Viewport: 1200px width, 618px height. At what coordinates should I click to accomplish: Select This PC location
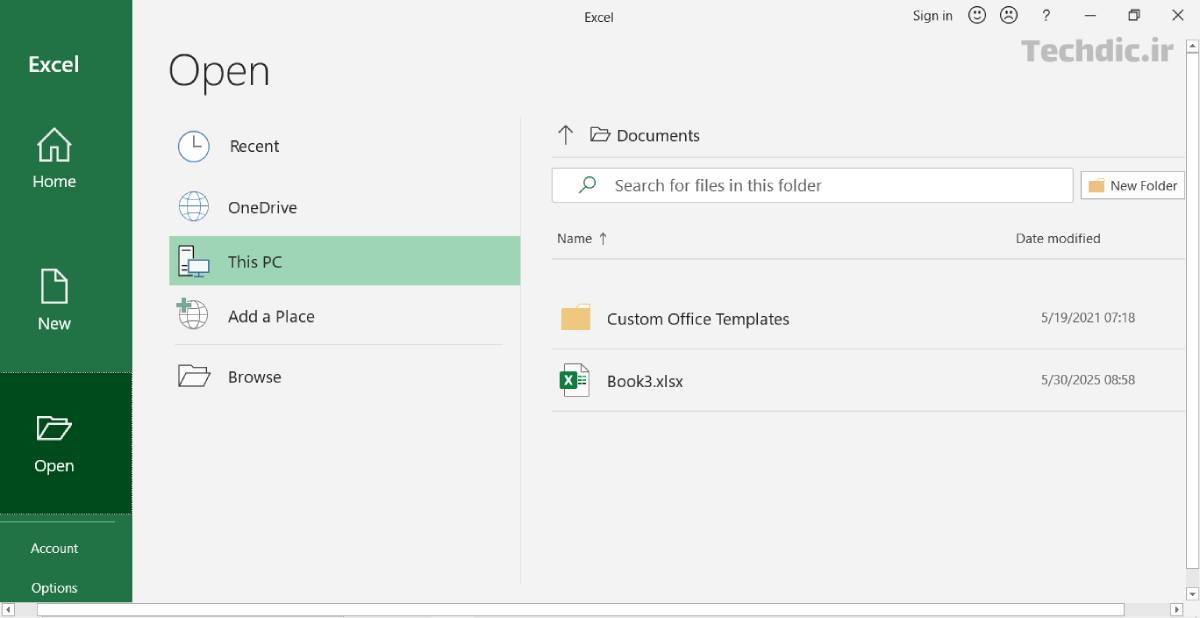tap(345, 262)
